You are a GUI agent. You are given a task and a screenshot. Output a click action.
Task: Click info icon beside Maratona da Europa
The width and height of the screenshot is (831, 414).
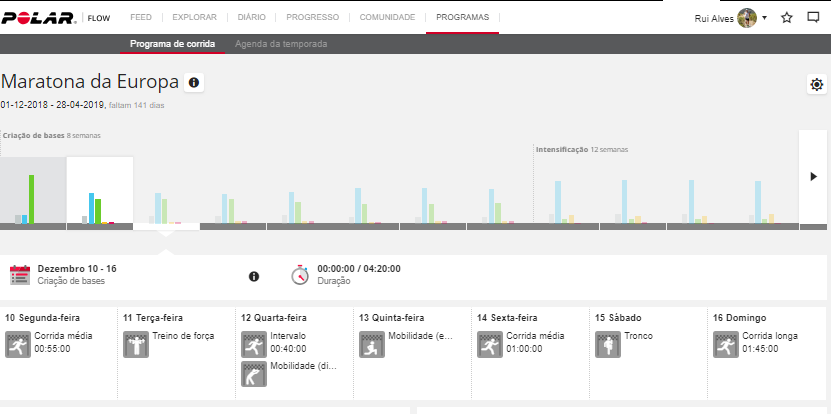194,83
